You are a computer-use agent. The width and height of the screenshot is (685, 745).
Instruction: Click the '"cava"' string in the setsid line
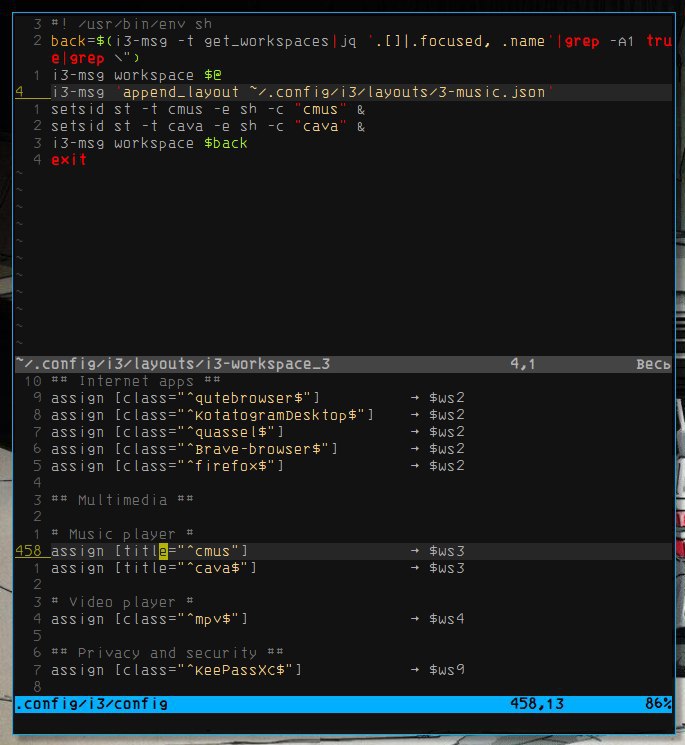[320, 126]
